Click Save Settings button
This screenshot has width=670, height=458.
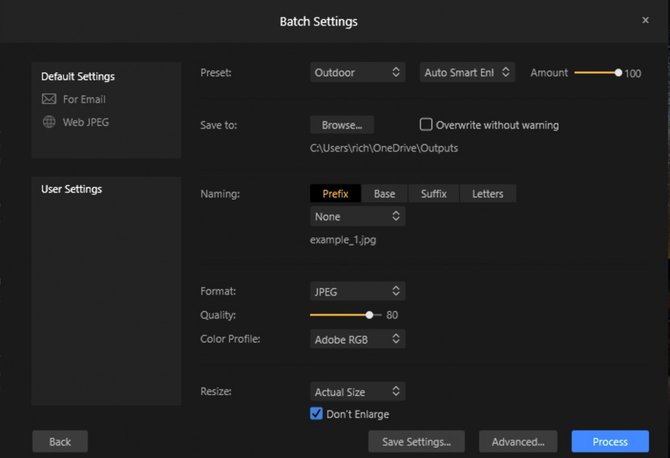pos(416,441)
